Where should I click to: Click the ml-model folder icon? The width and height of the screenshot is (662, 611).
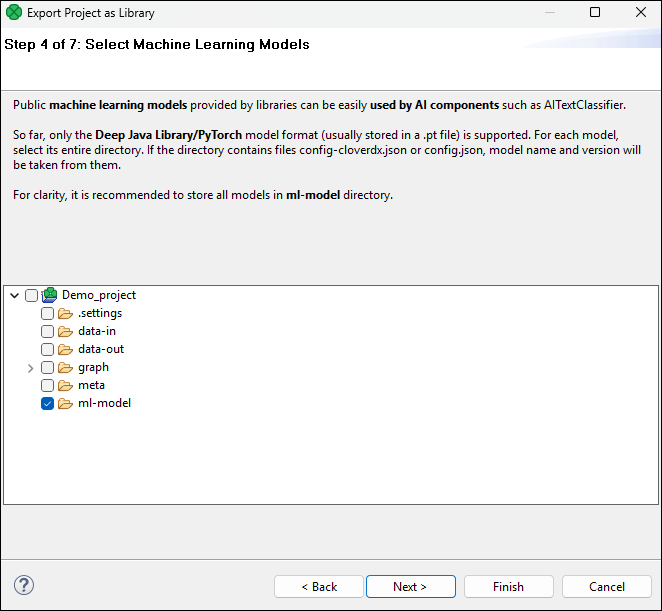pos(65,404)
